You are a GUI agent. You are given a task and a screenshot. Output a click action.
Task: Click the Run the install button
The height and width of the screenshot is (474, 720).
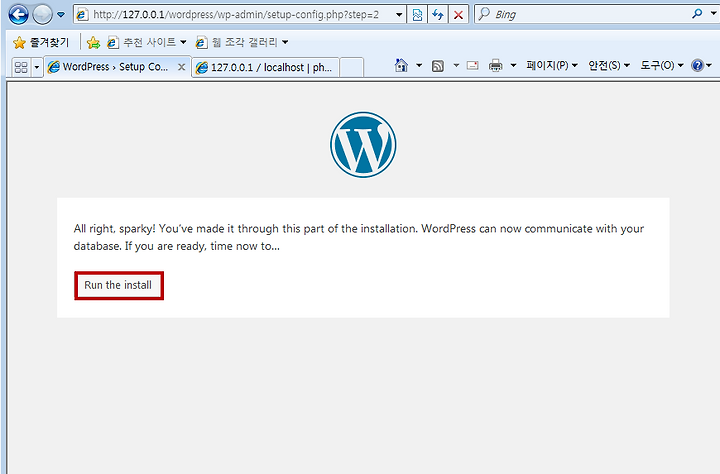[118, 285]
